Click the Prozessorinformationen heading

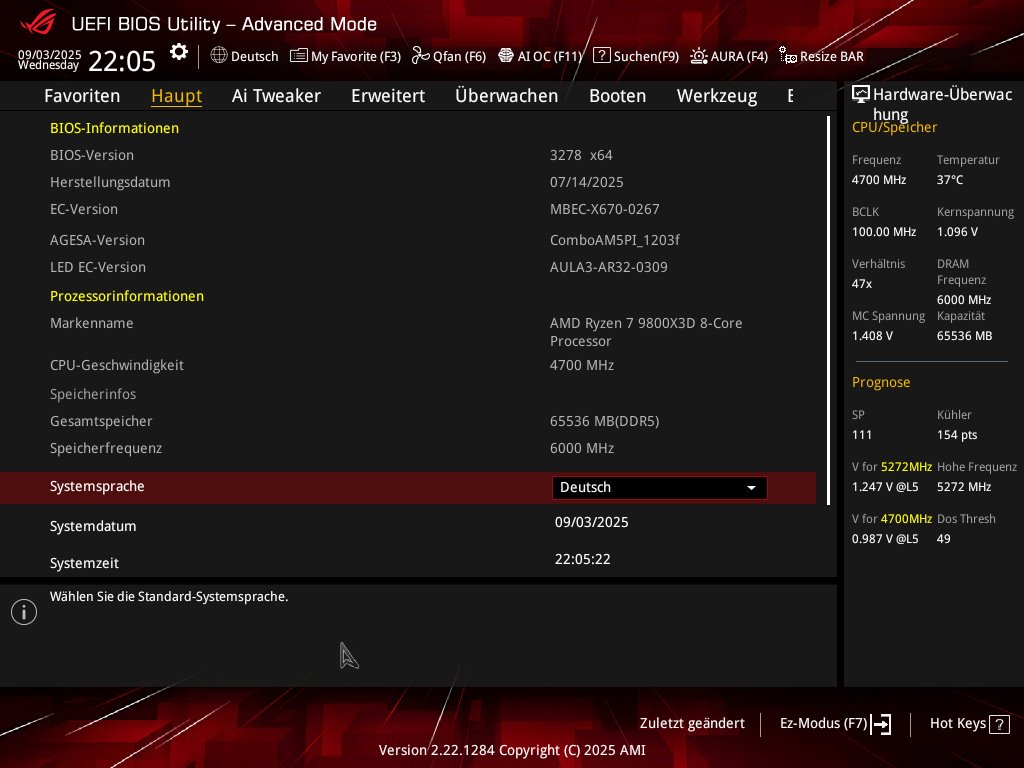pos(127,296)
